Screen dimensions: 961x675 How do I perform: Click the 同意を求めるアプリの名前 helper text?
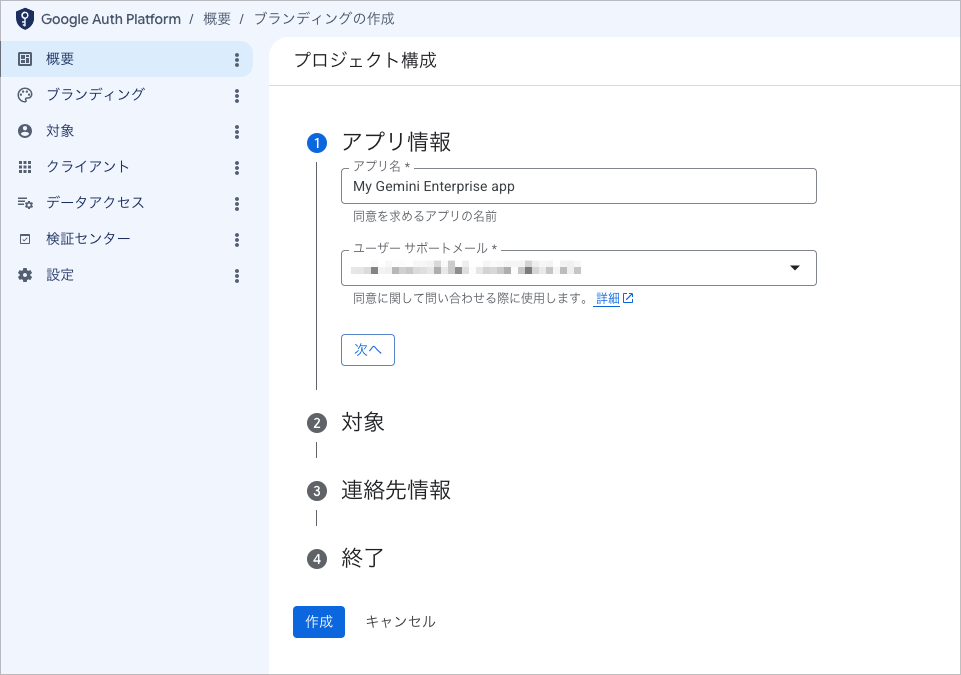[x=425, y=216]
